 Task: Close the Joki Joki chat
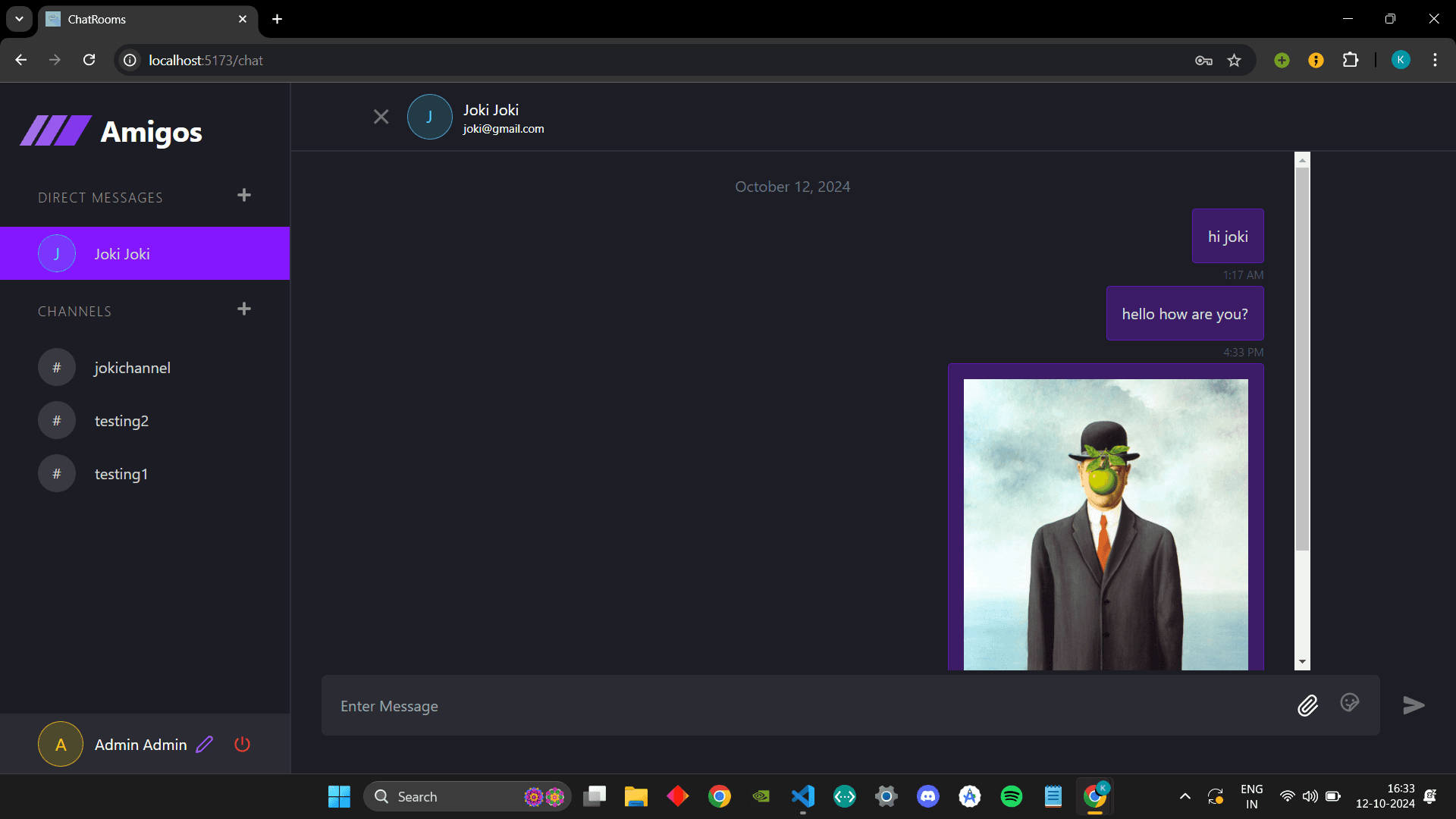(x=381, y=117)
